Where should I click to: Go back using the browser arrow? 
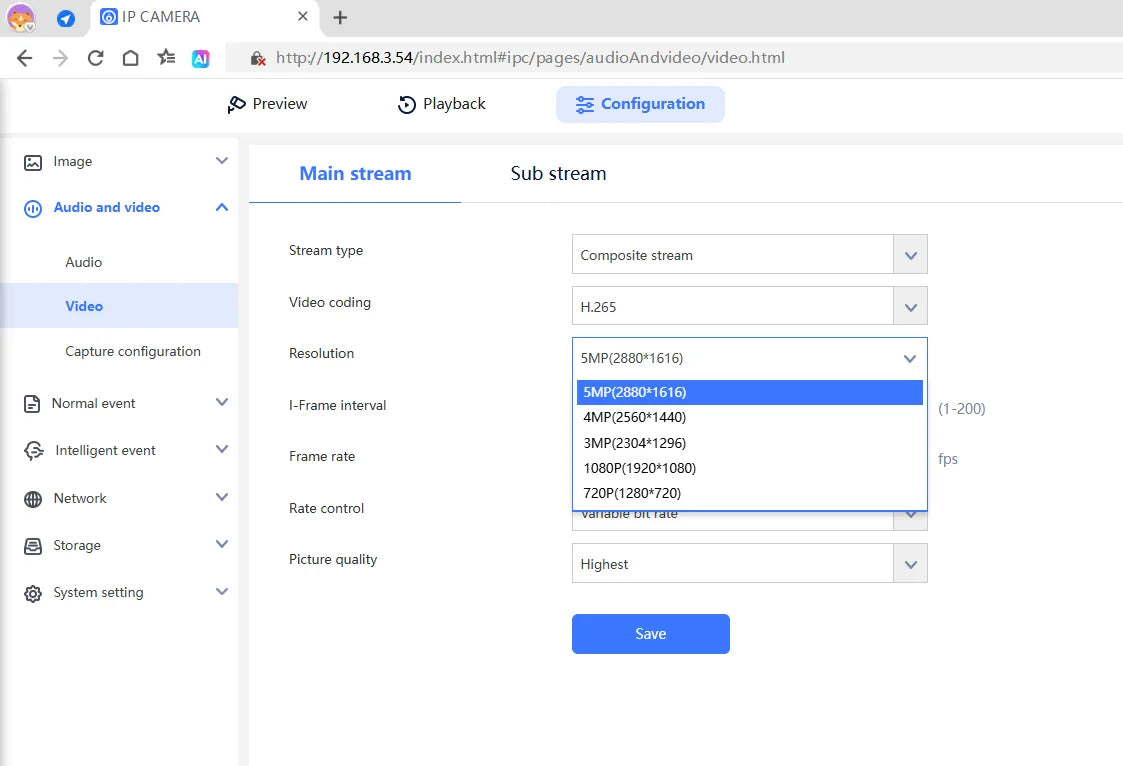25,58
